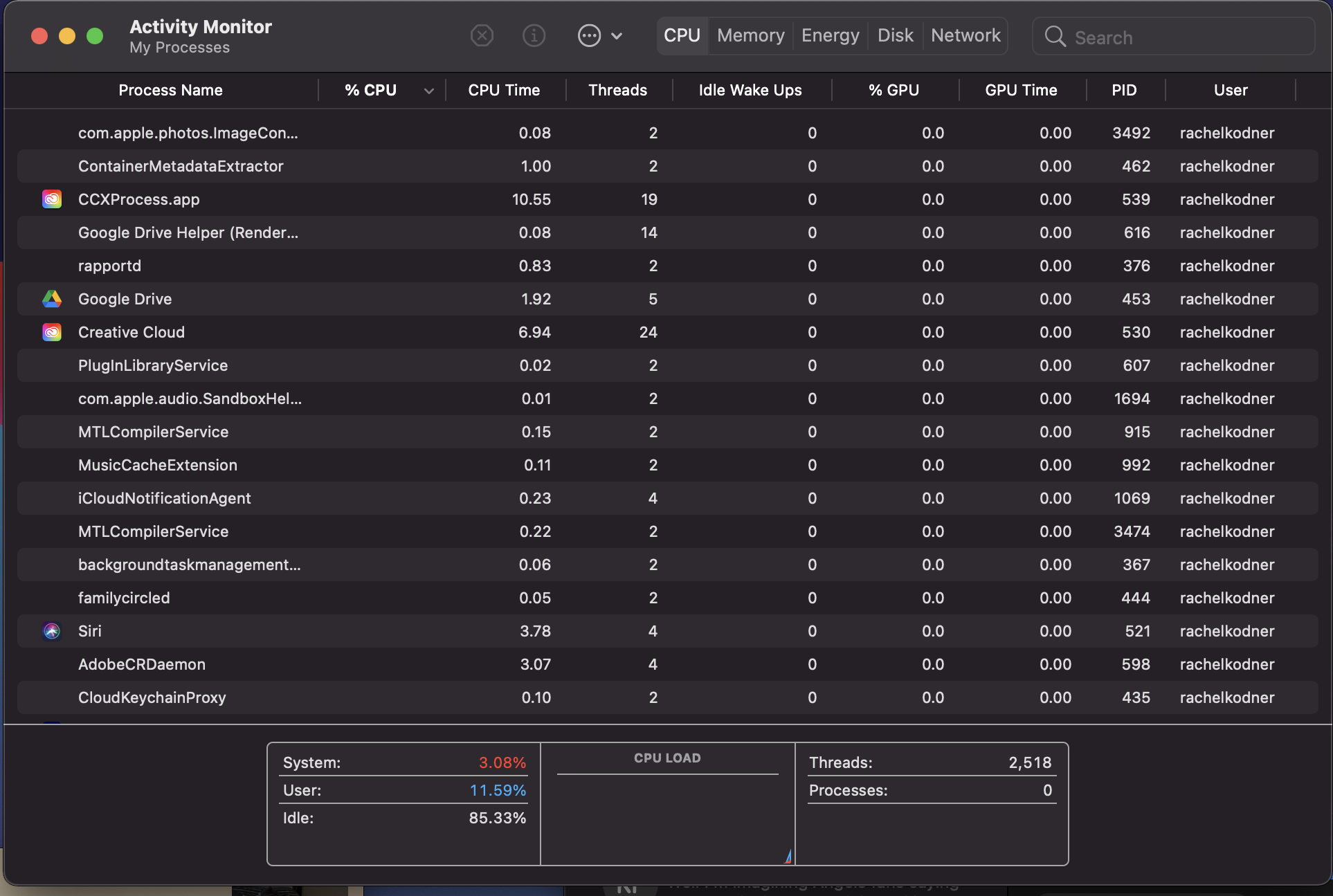Viewport: 1333px width, 896px height.
Task: Click the ellipsis action menu icon
Action: (x=589, y=35)
